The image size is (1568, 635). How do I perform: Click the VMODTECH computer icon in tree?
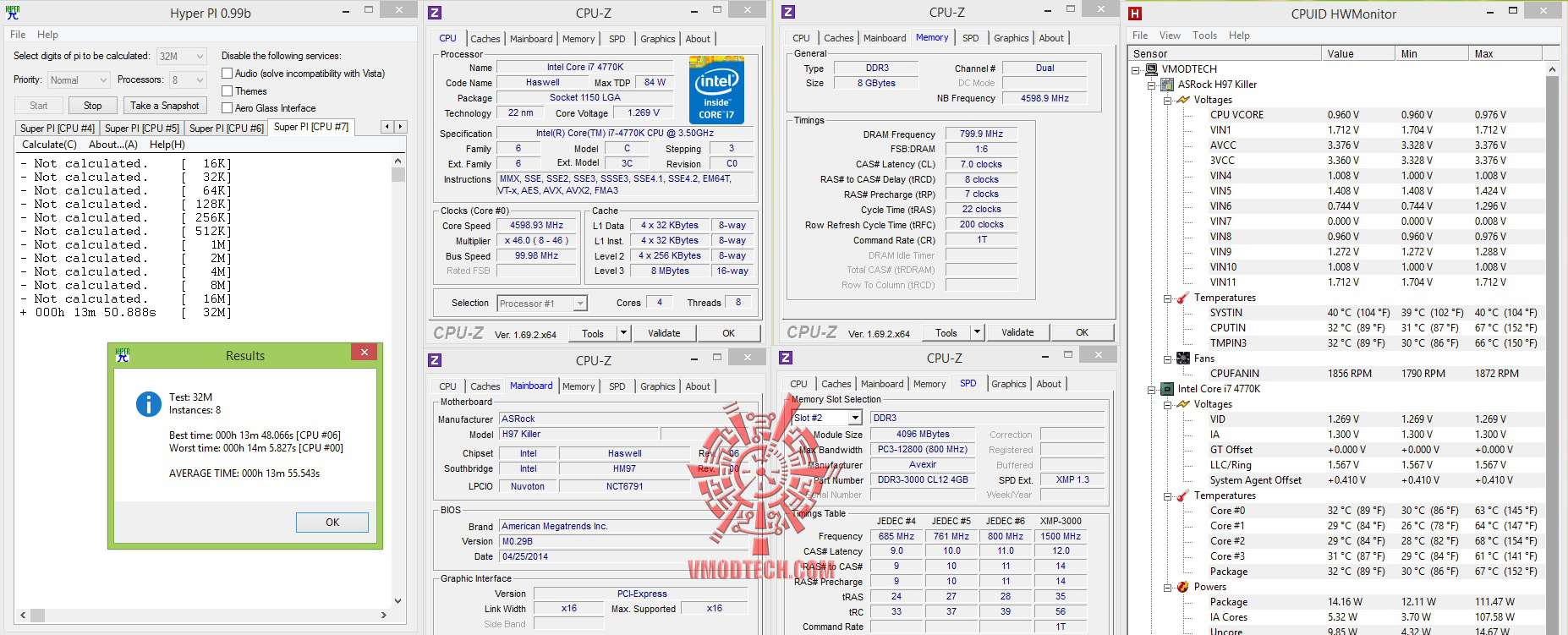coord(1151,69)
